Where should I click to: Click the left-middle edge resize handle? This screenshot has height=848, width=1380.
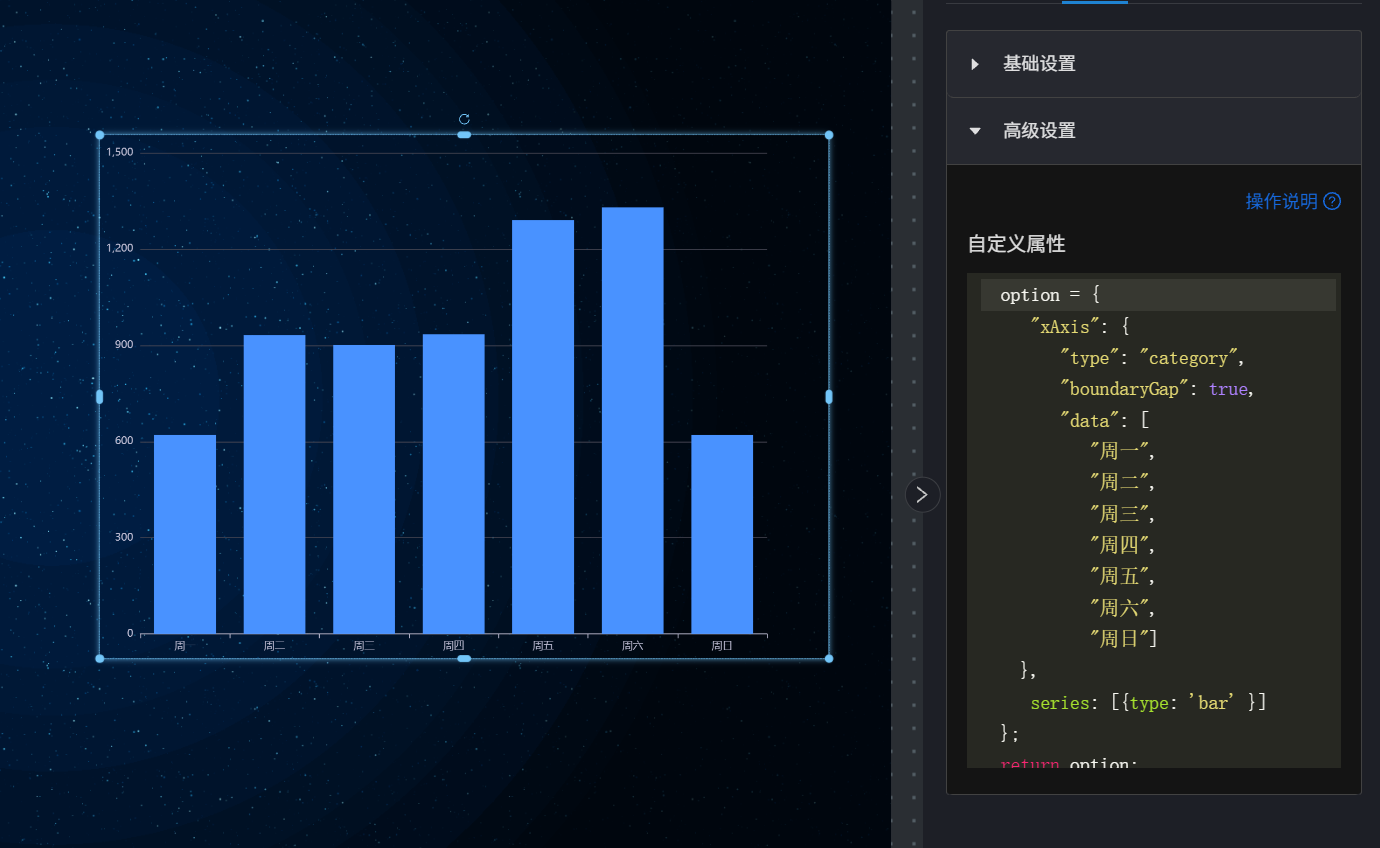pos(99,397)
